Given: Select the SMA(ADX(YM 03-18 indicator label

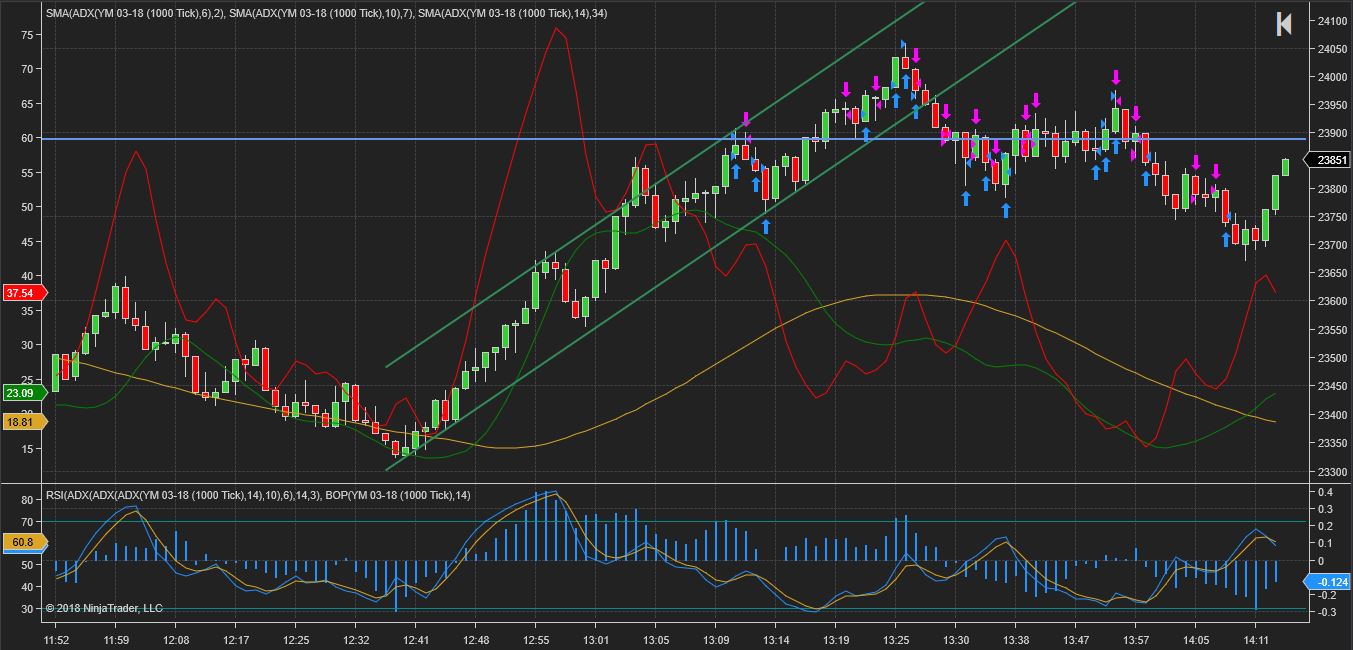Looking at the screenshot, I should [326, 13].
